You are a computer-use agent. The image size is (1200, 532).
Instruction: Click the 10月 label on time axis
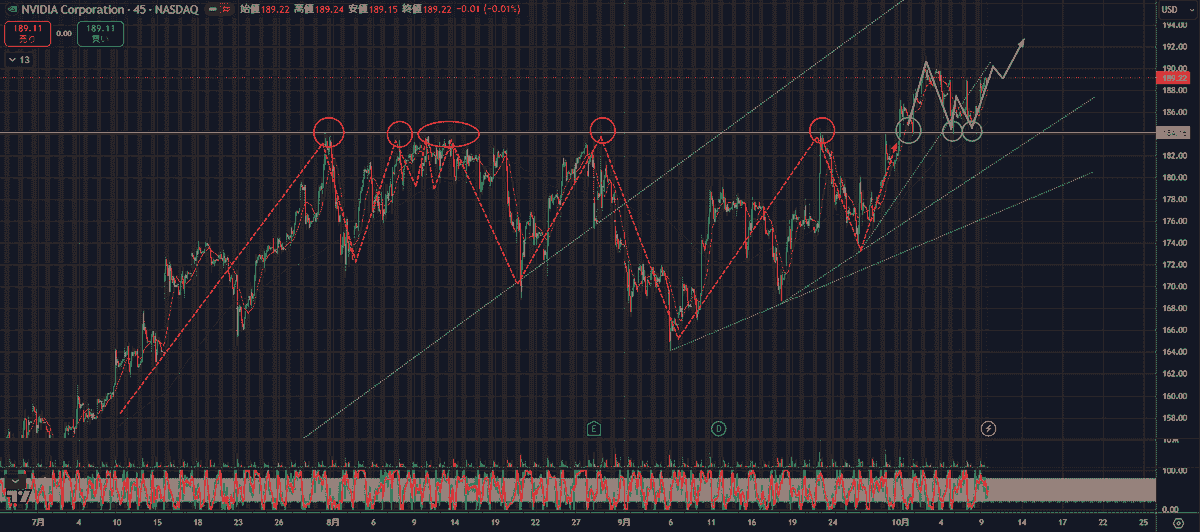[899, 522]
